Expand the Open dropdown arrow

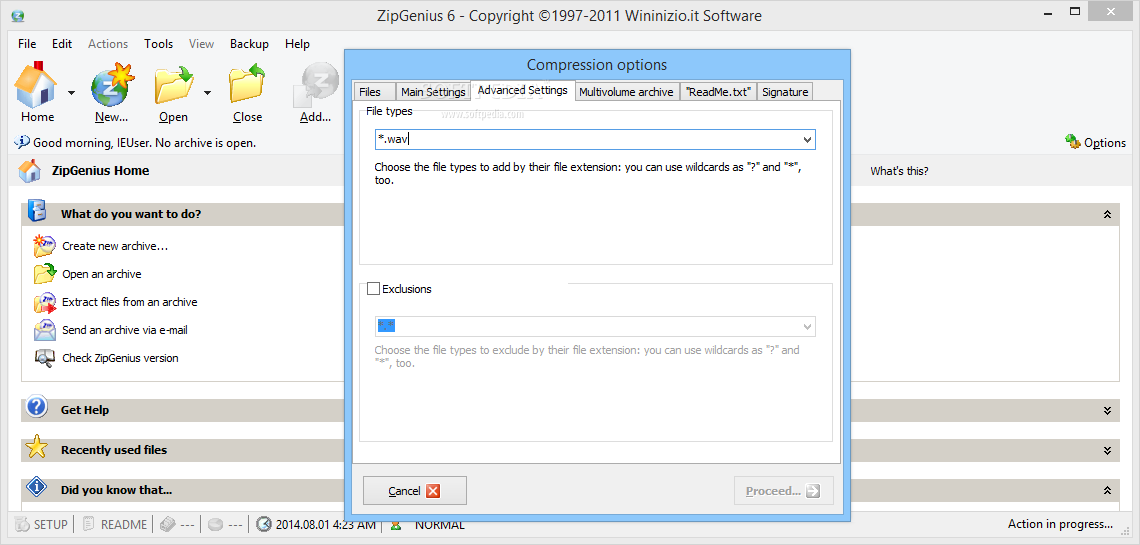coord(207,92)
